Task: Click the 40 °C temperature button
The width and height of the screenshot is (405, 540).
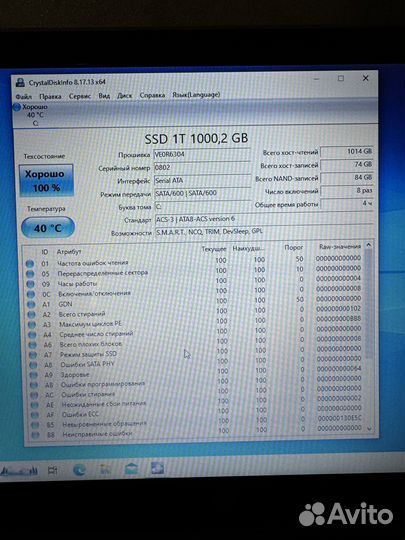Action: click(48, 228)
